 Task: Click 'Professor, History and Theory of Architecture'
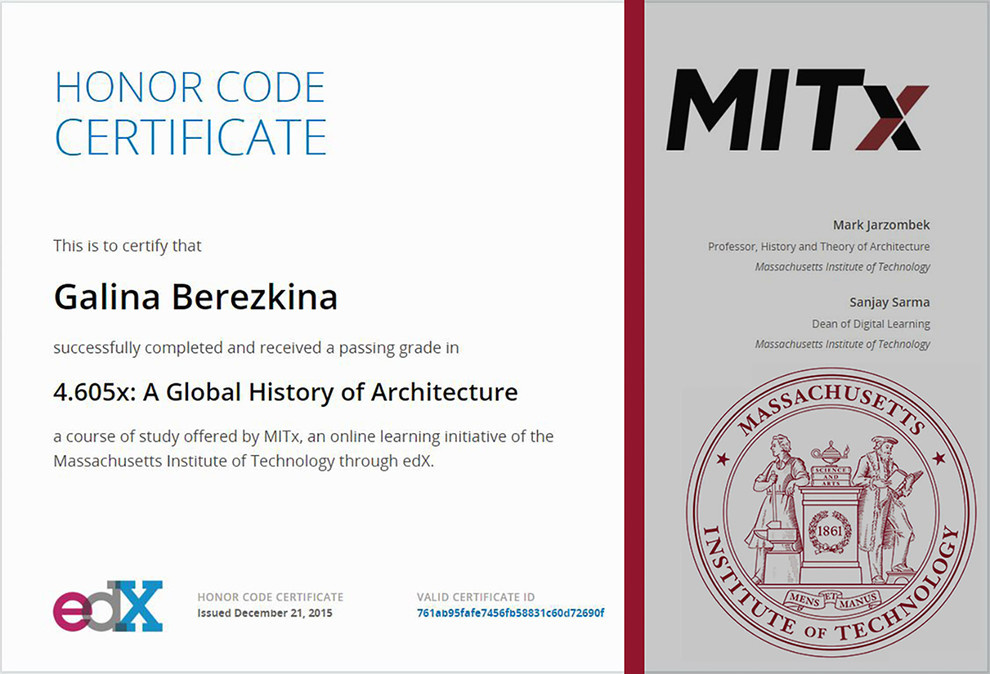click(x=818, y=246)
